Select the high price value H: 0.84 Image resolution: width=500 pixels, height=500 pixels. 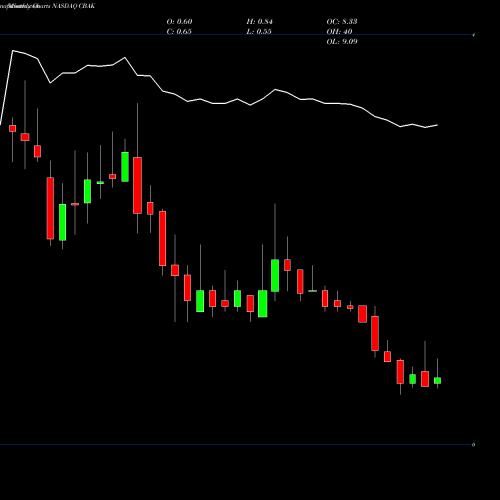[x=259, y=22]
